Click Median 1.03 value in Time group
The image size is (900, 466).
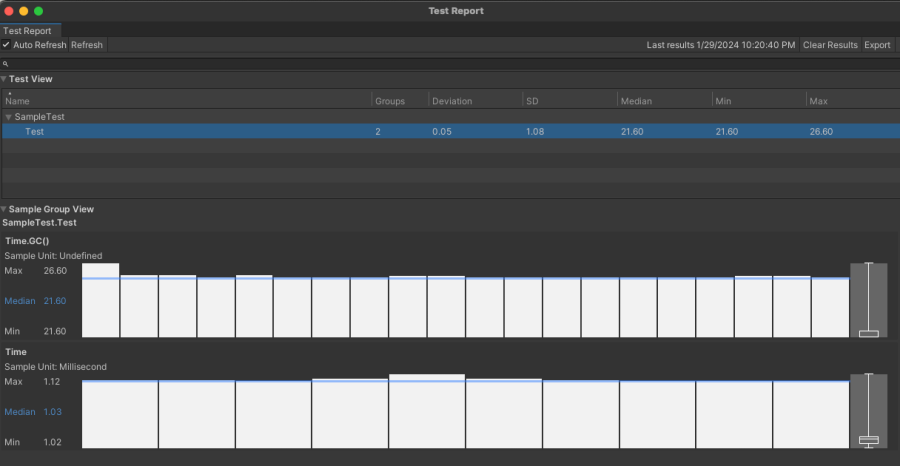pos(53,412)
